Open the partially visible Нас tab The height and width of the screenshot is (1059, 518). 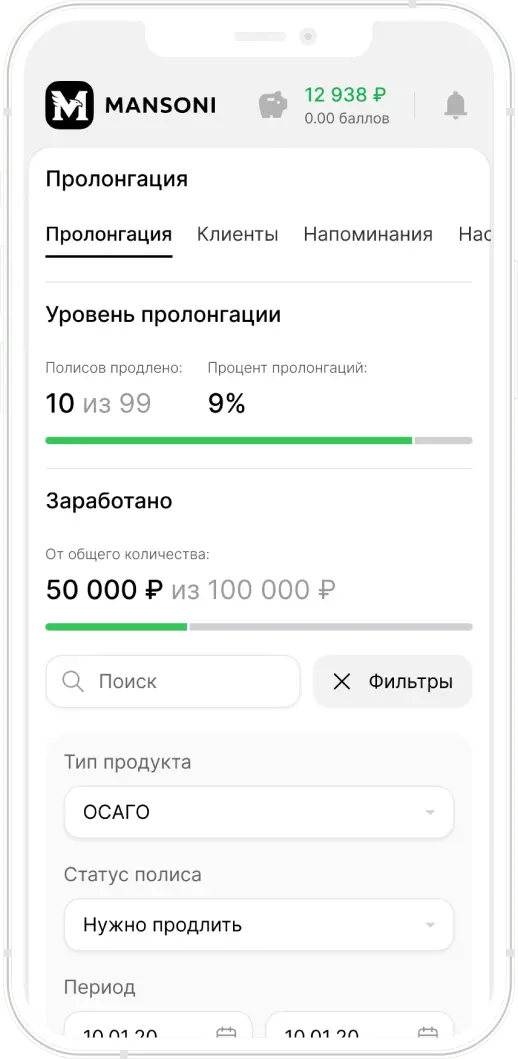click(x=473, y=234)
